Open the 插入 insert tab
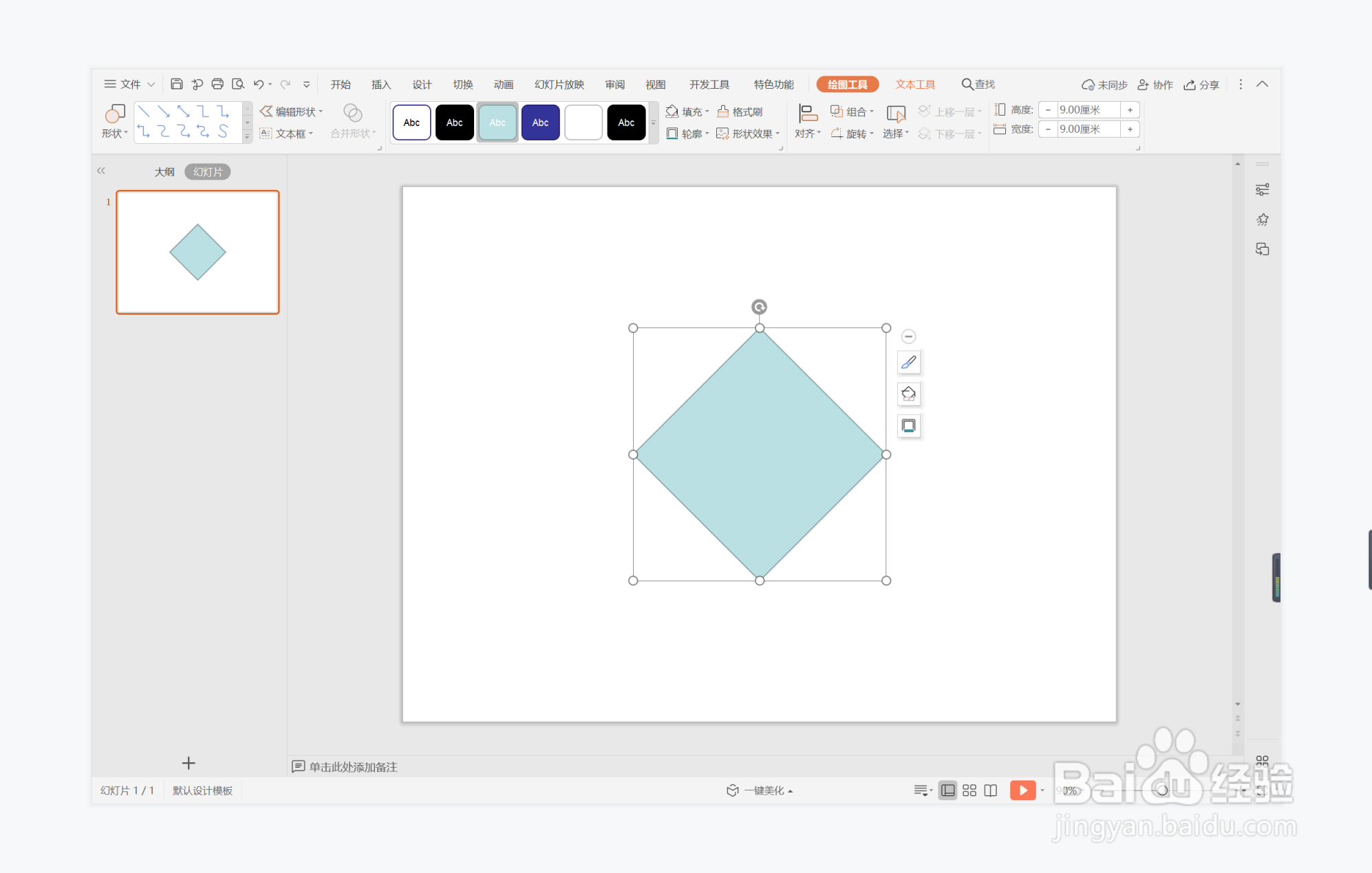This screenshot has width=1372, height=873. (x=380, y=84)
